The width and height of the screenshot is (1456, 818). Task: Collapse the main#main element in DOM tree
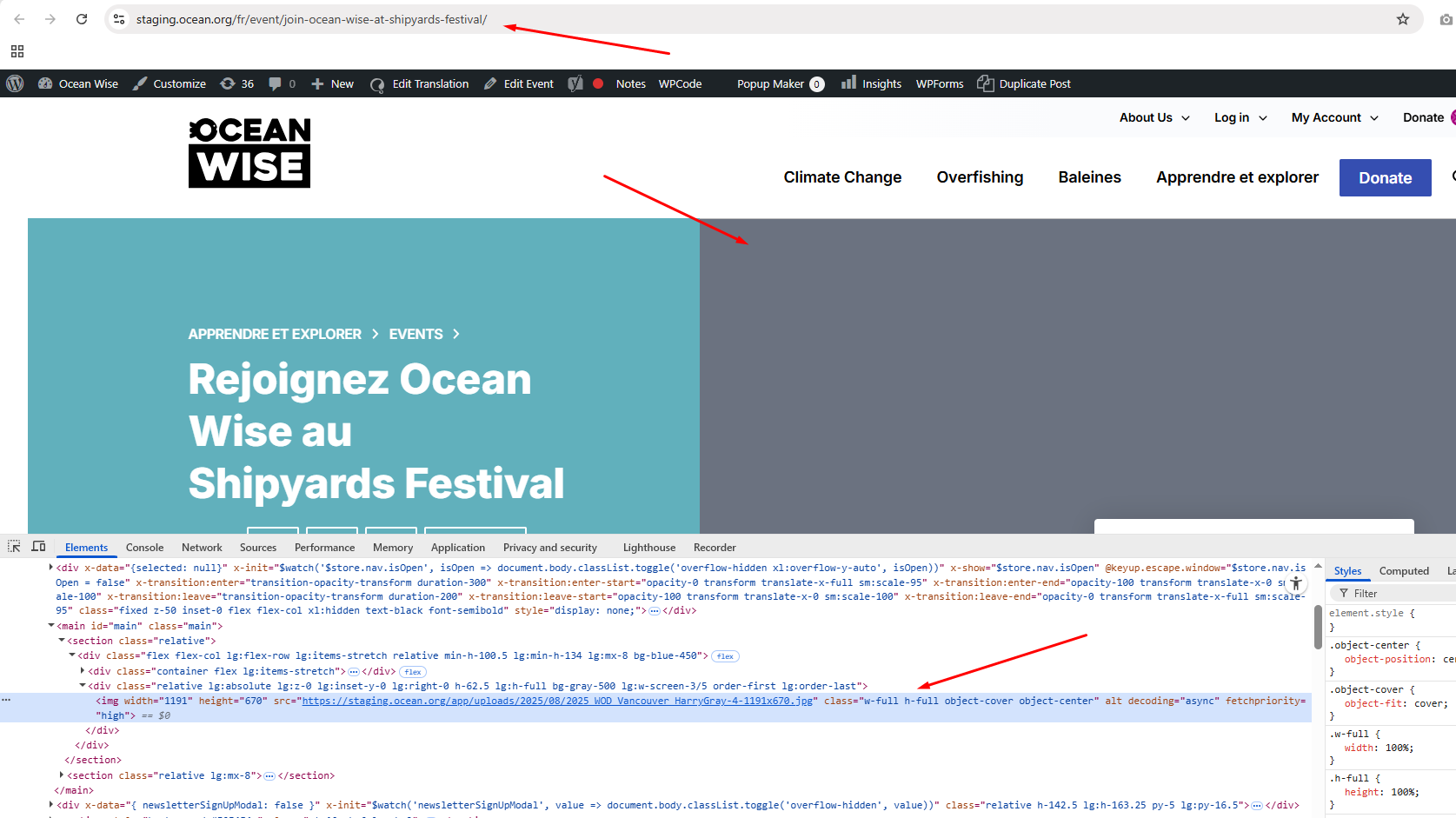[x=51, y=626]
